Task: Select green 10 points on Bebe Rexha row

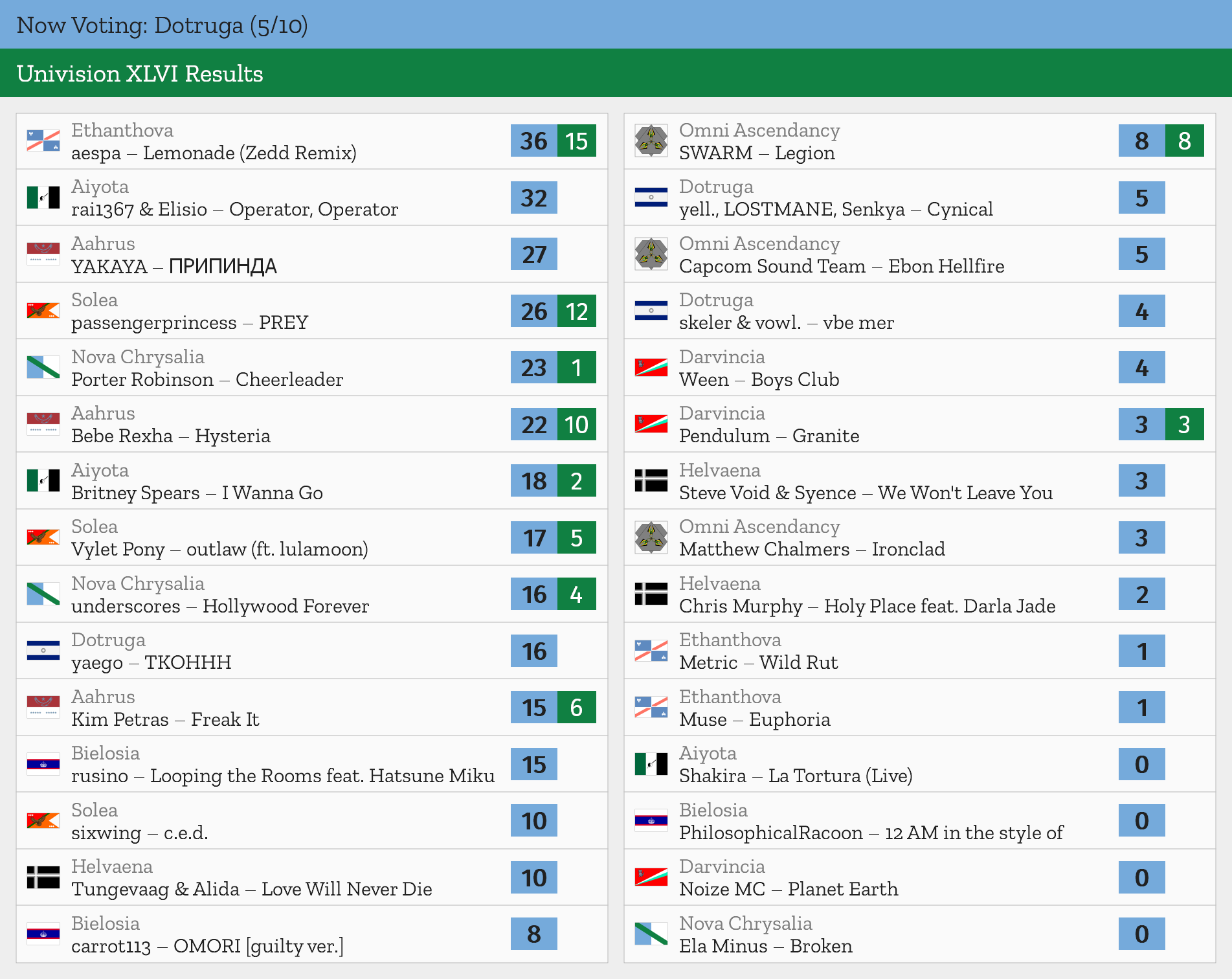Action: (577, 424)
